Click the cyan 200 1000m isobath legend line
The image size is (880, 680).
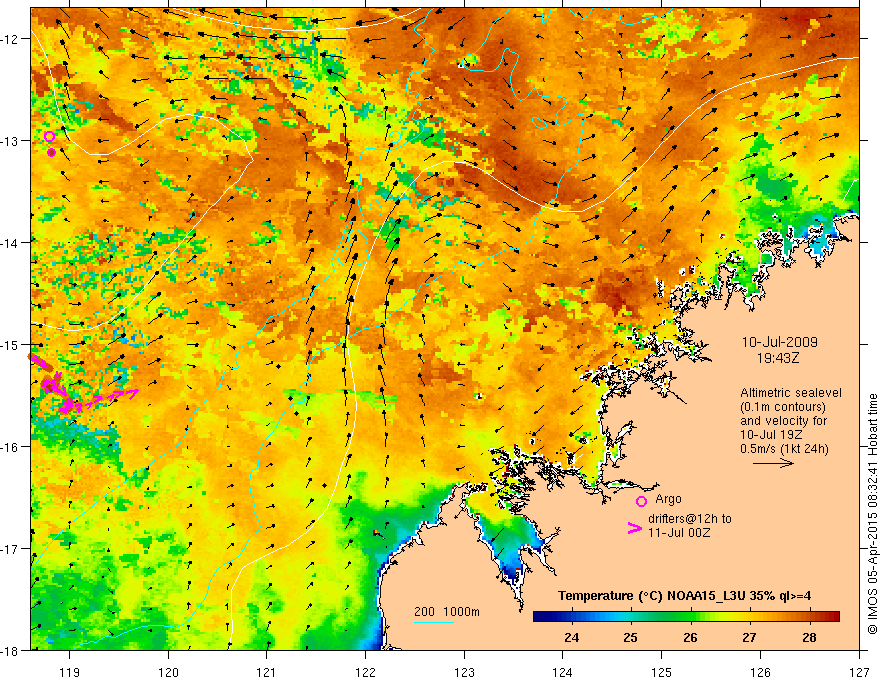[434, 622]
